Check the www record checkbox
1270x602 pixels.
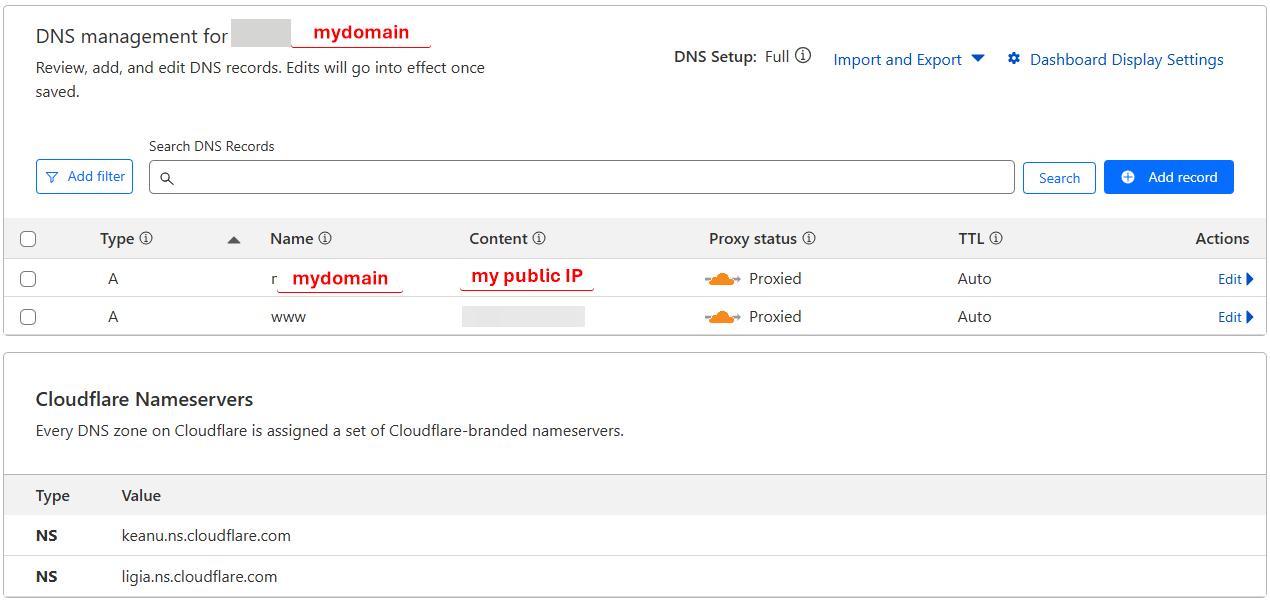pyautogui.click(x=28, y=317)
